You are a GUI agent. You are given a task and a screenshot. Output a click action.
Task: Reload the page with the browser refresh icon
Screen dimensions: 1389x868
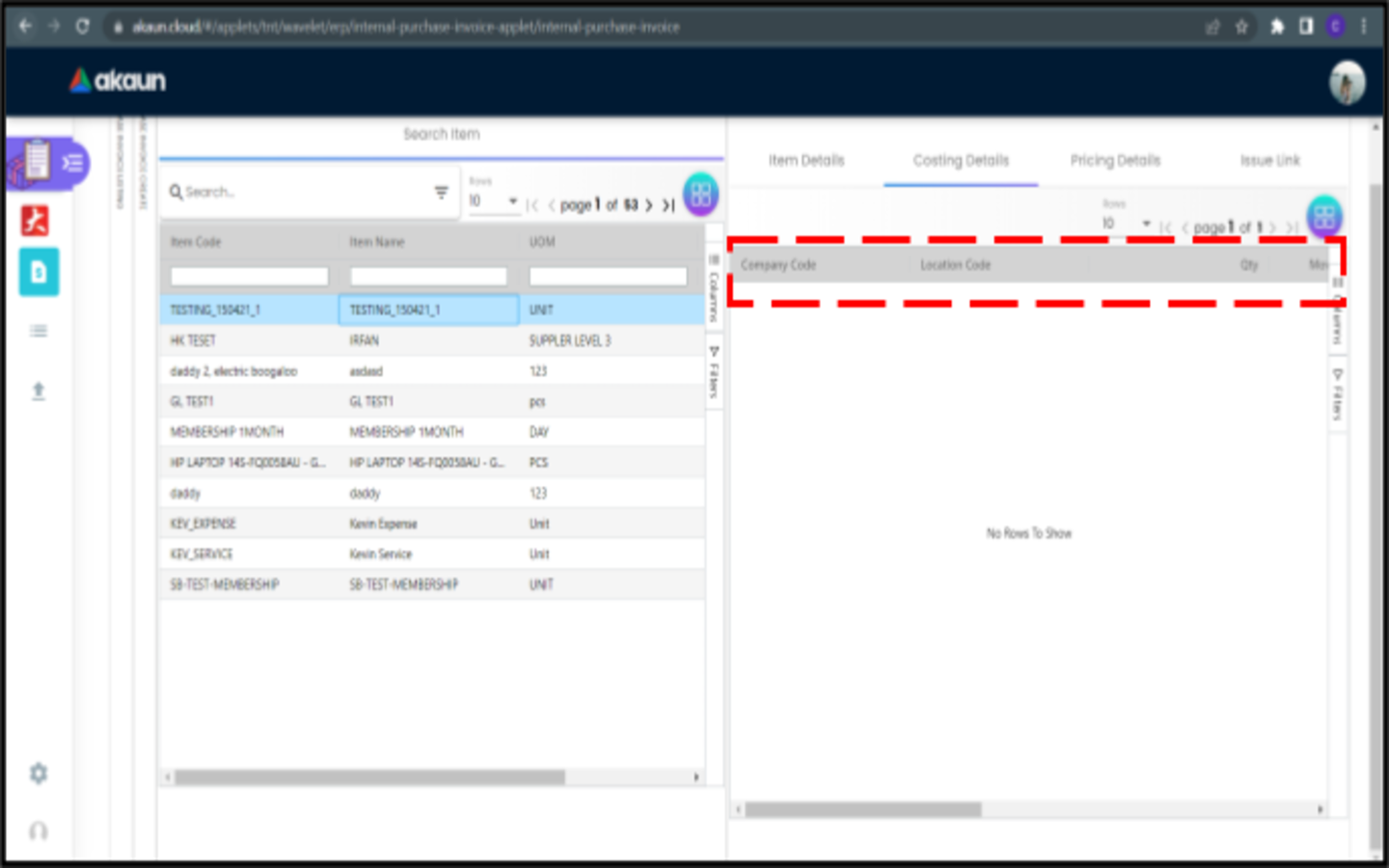coord(83,26)
